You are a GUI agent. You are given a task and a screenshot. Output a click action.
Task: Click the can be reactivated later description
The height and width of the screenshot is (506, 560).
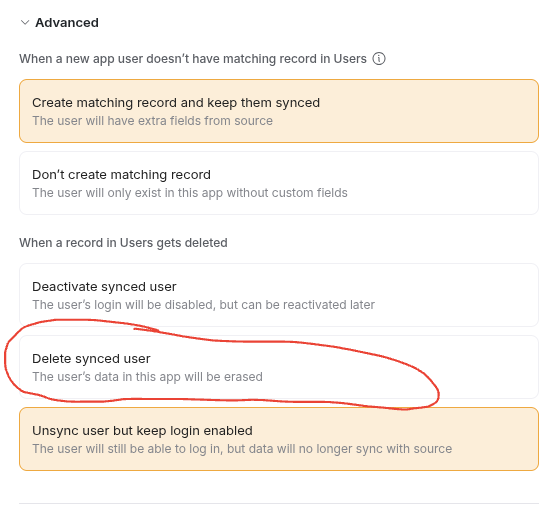tap(204, 305)
